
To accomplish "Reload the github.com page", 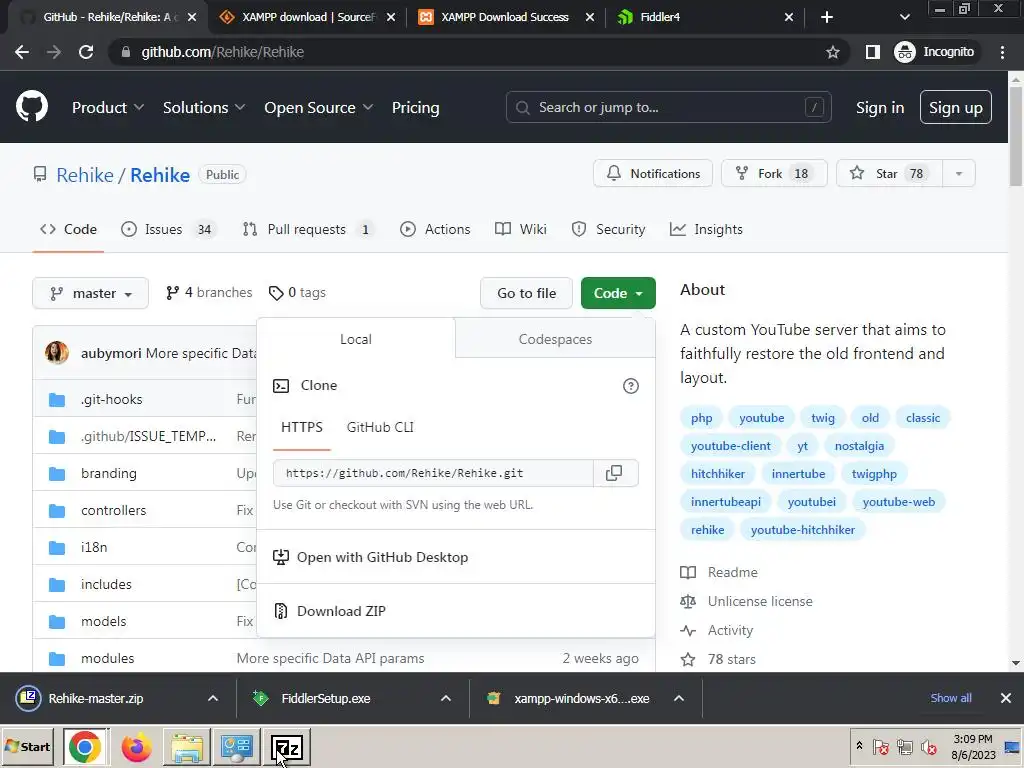I will coord(86,52).
